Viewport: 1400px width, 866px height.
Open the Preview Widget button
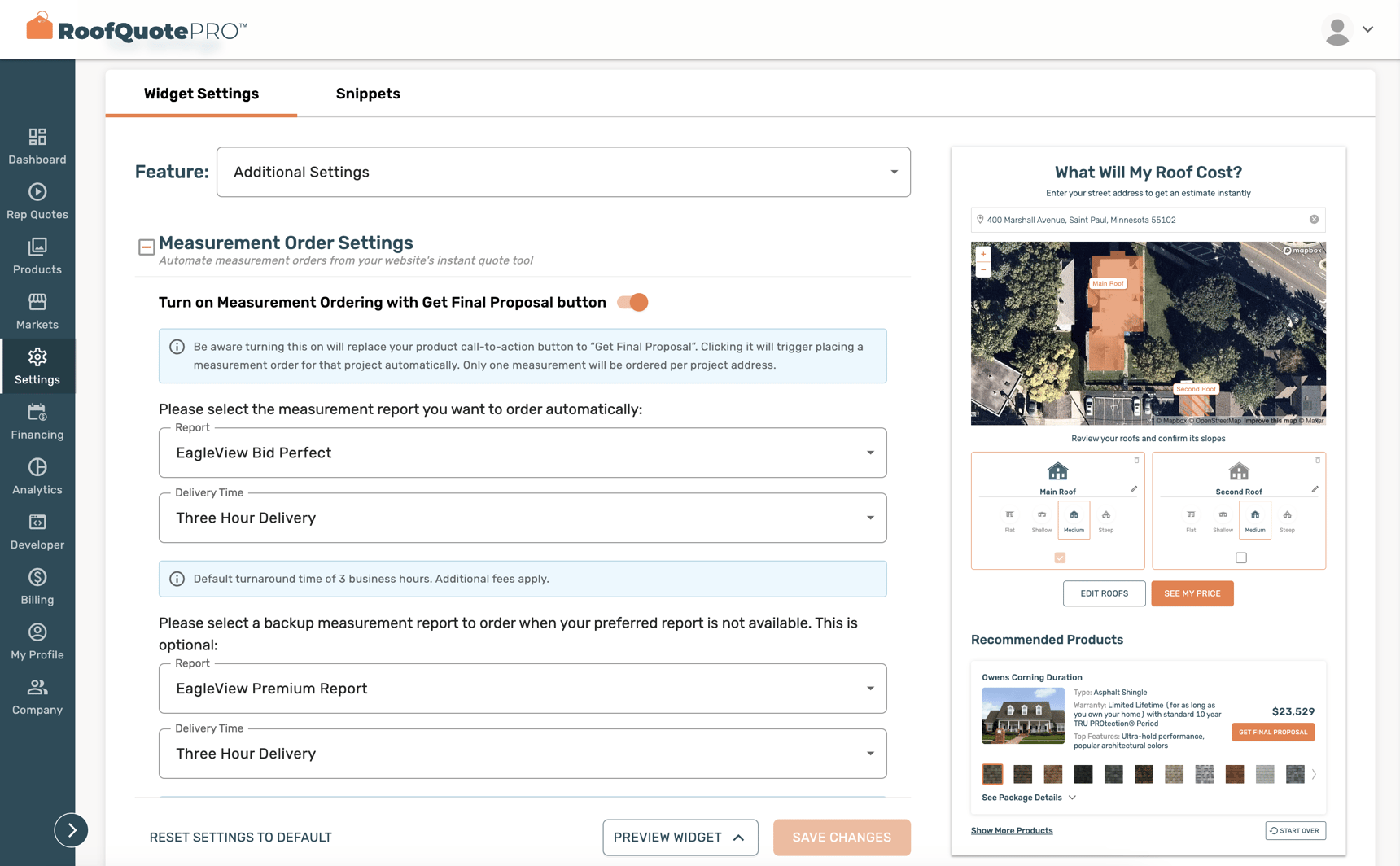pos(680,838)
